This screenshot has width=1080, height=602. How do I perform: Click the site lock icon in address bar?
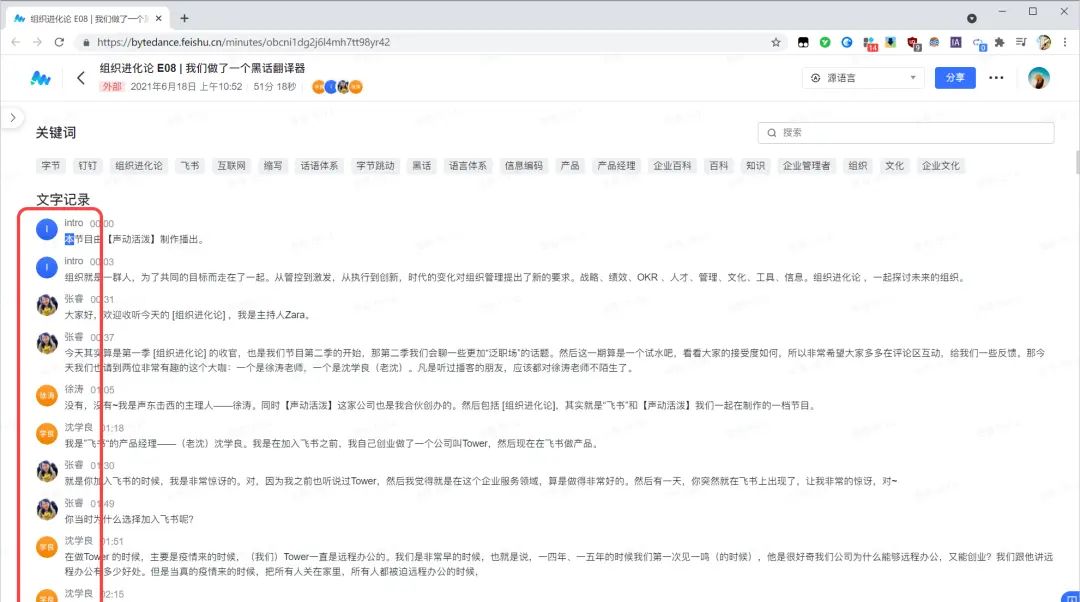(85, 42)
